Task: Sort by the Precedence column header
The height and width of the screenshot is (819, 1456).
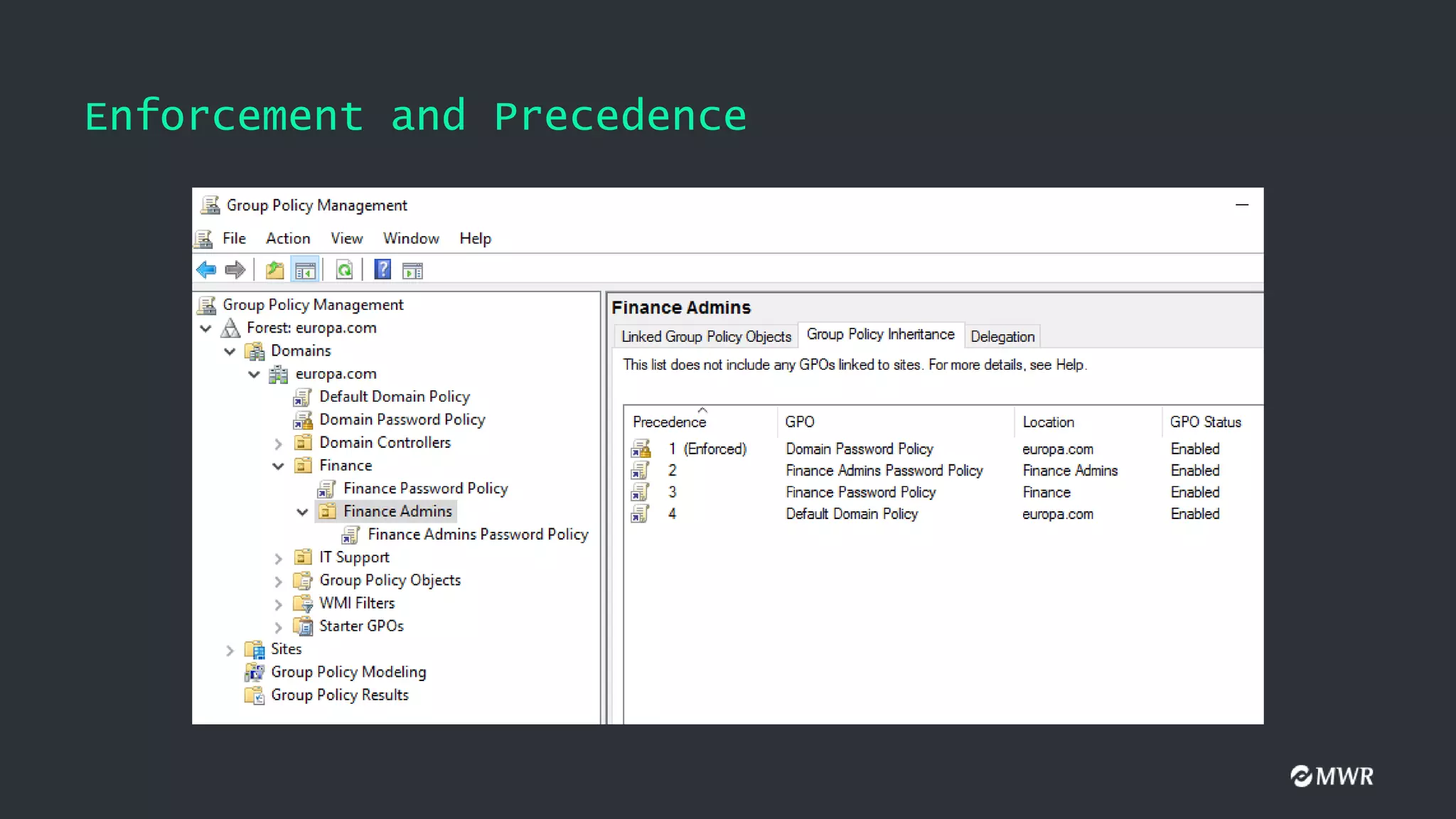Action: click(701, 422)
